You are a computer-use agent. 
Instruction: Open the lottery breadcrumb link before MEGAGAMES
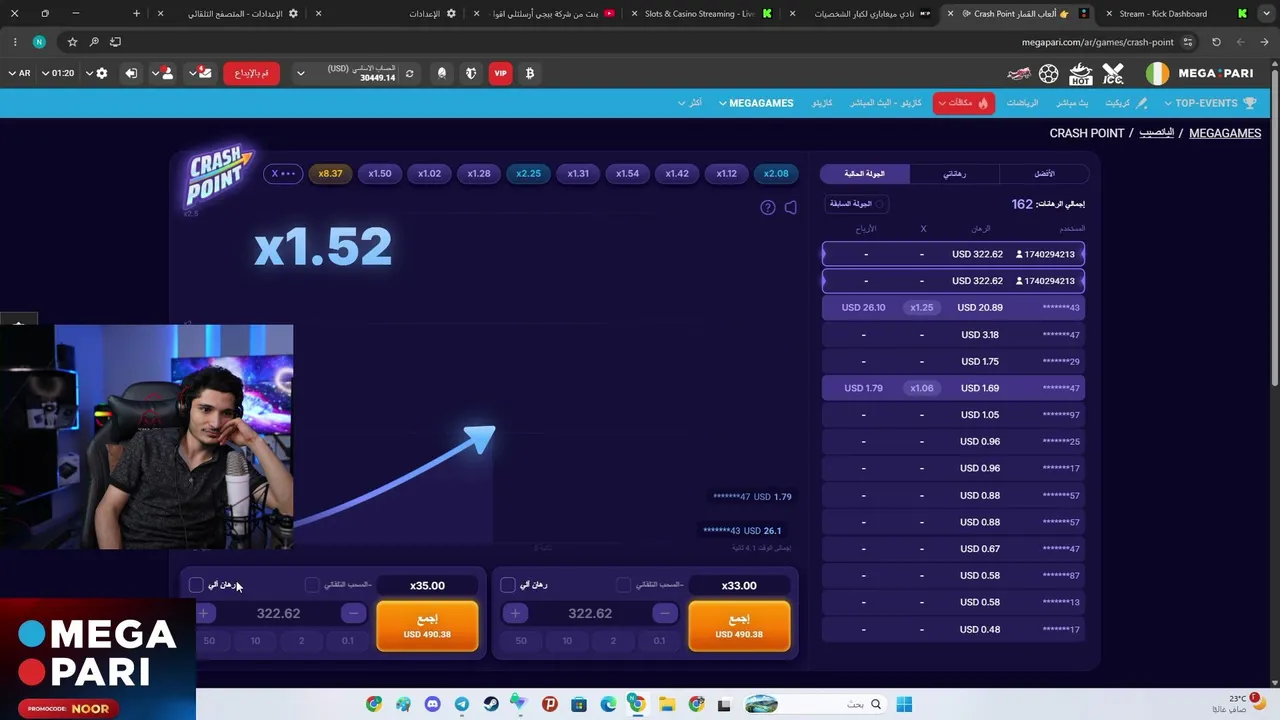click(x=1156, y=133)
